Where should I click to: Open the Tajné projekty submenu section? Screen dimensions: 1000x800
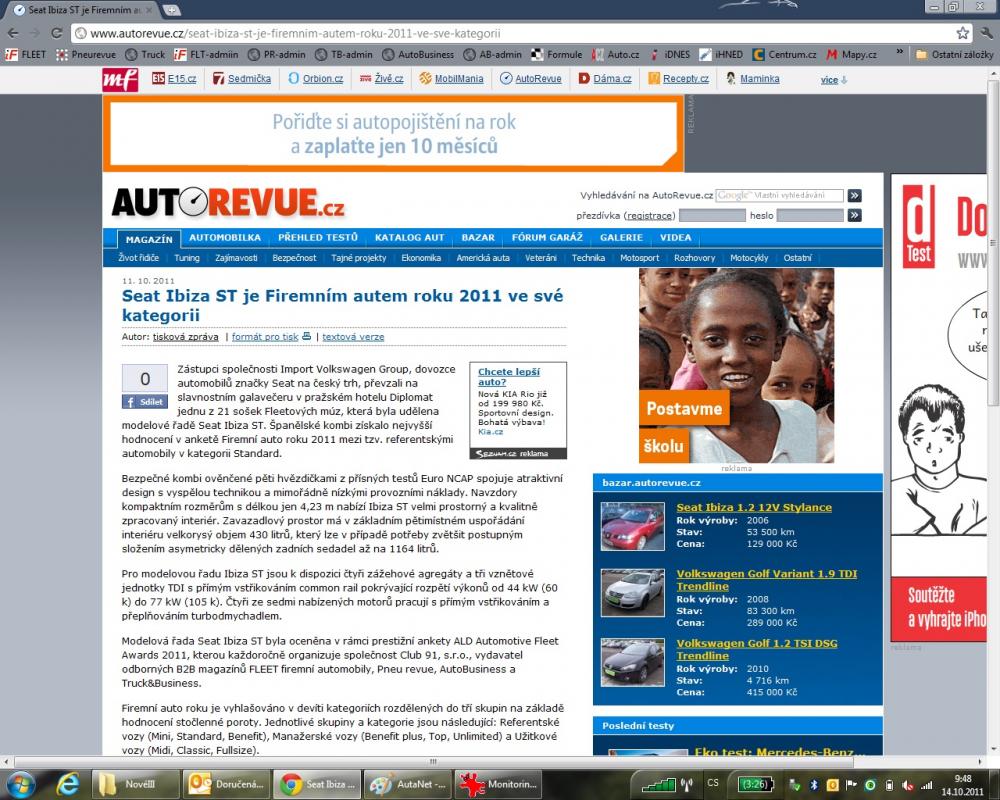pyautogui.click(x=358, y=258)
